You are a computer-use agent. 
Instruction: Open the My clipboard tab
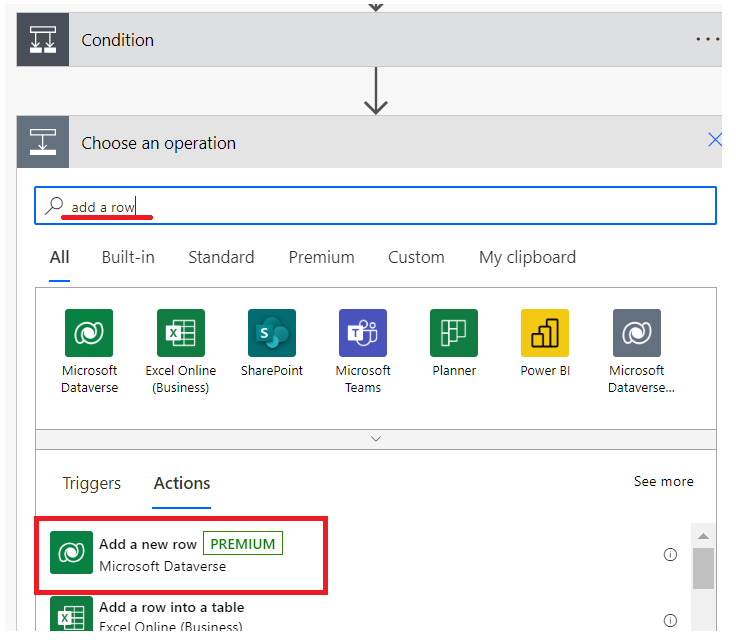[527, 258]
